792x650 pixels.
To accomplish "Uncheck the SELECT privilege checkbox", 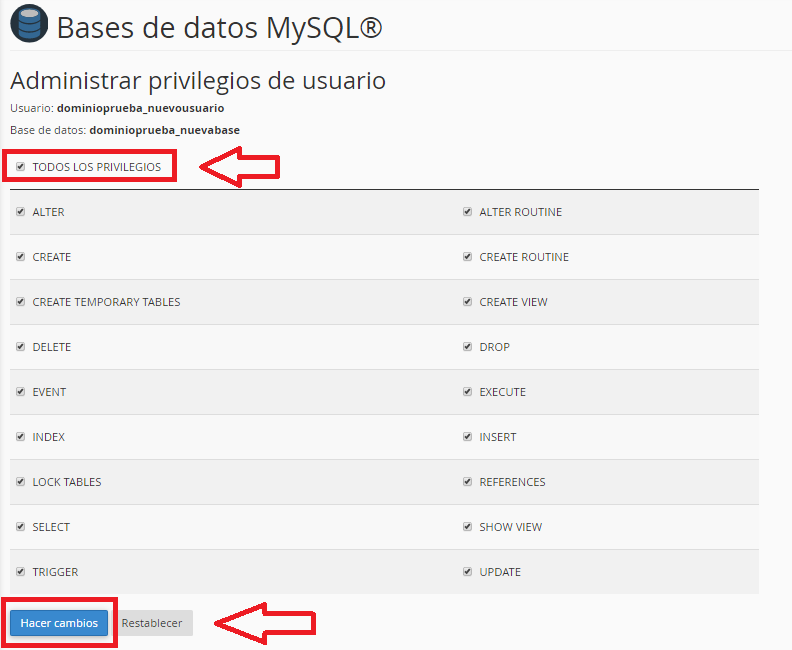I will tap(20, 526).
